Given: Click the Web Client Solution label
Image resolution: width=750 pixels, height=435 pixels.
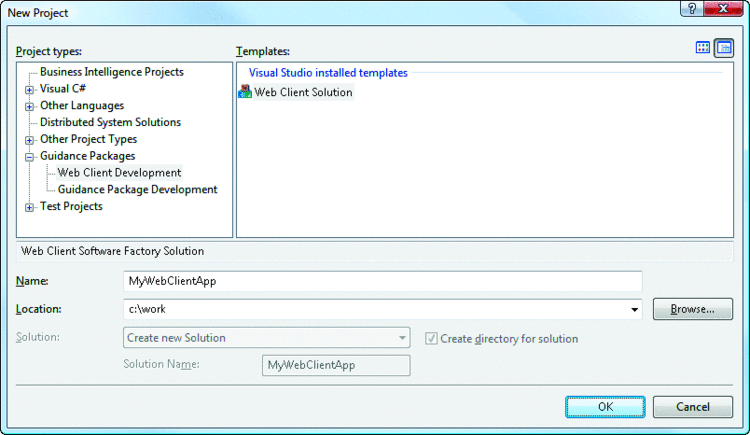Looking at the screenshot, I should pos(303,92).
